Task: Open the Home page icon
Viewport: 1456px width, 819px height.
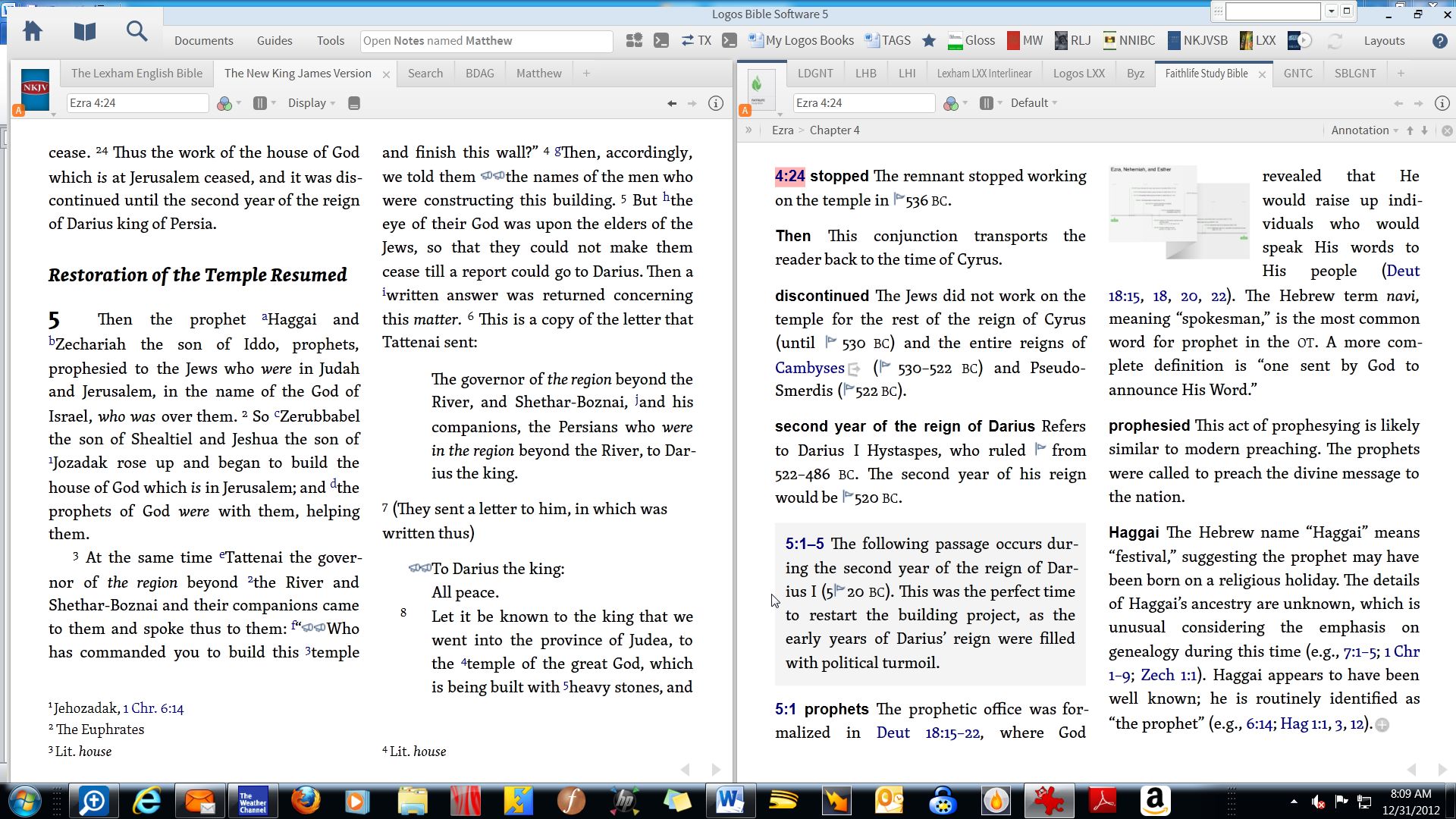Action: point(33,32)
